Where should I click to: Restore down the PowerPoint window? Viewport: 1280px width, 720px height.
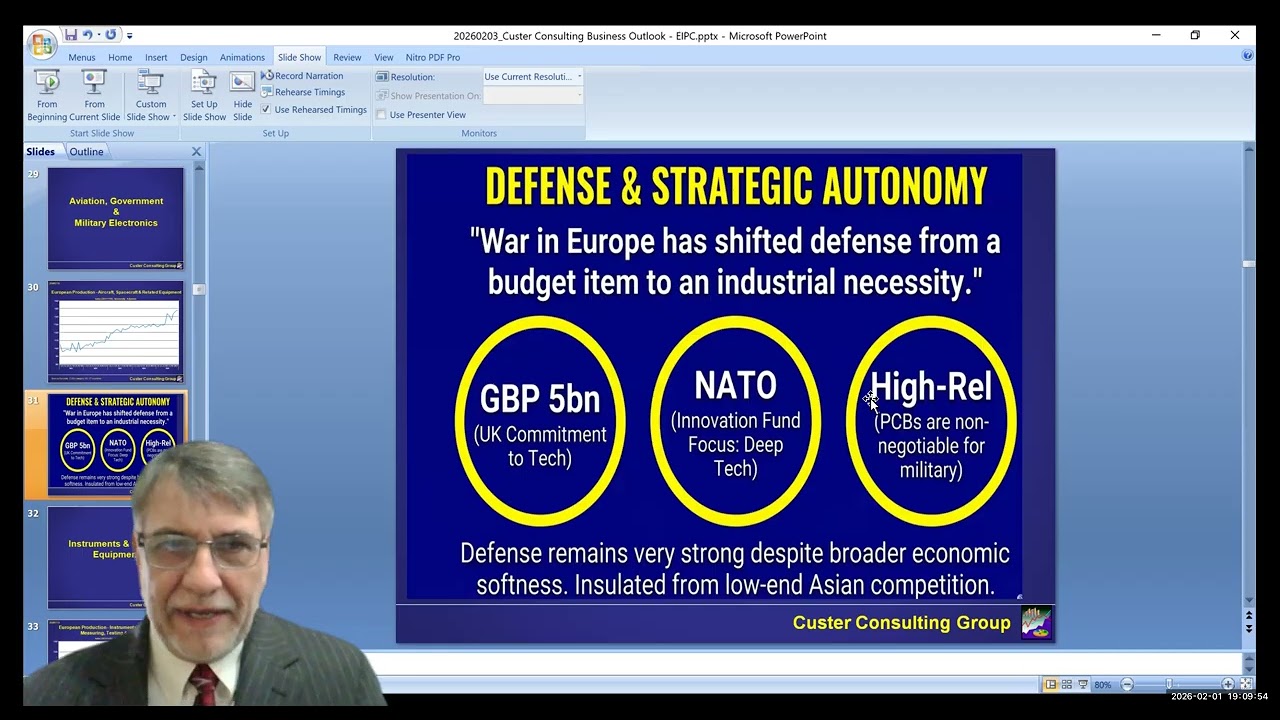(1195, 35)
